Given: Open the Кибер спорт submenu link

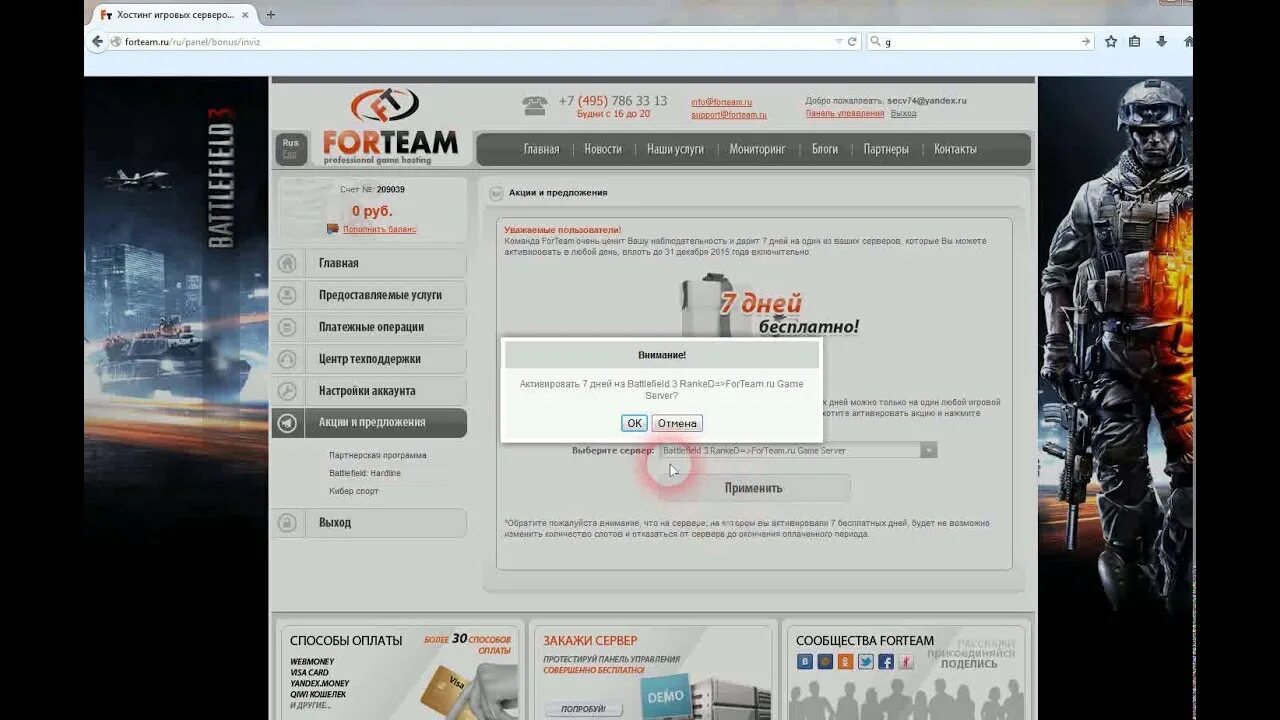Looking at the screenshot, I should (354, 491).
